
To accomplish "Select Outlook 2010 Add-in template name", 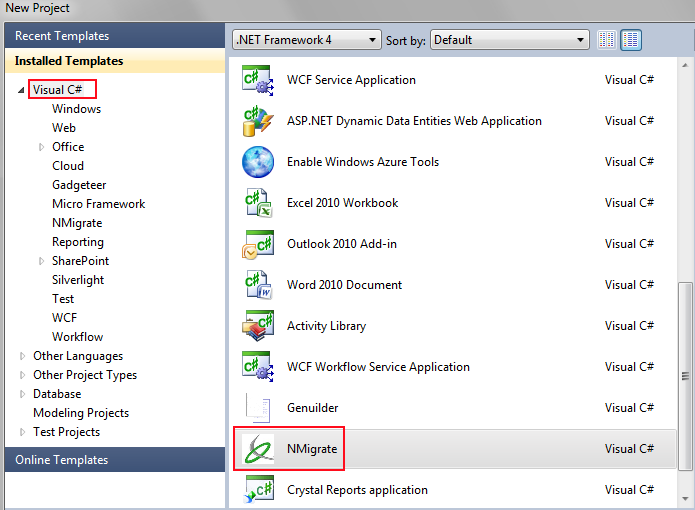I will (342, 244).
